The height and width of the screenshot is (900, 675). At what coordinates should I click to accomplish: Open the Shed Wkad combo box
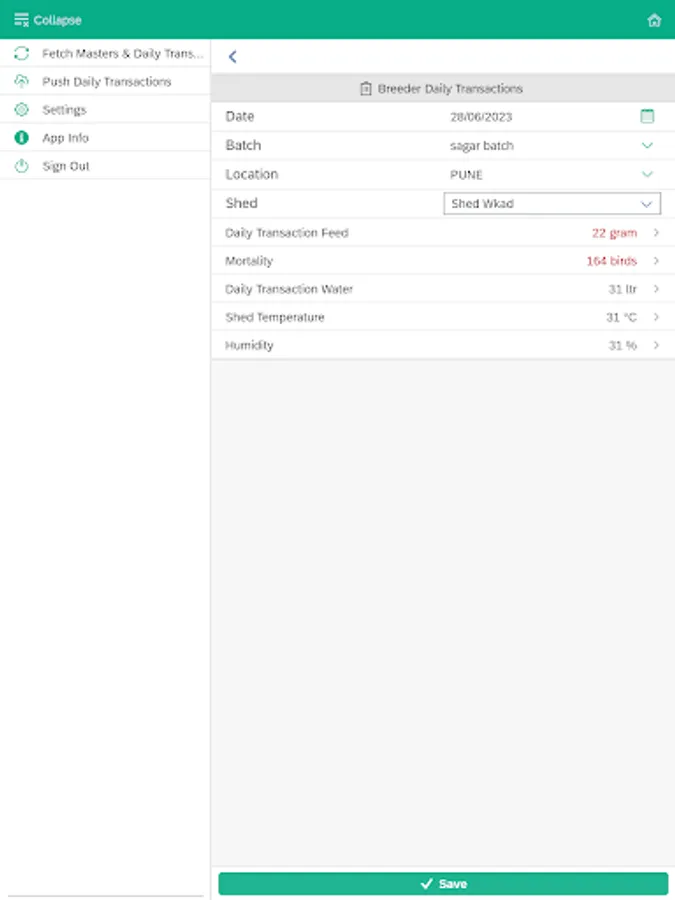click(x=552, y=204)
